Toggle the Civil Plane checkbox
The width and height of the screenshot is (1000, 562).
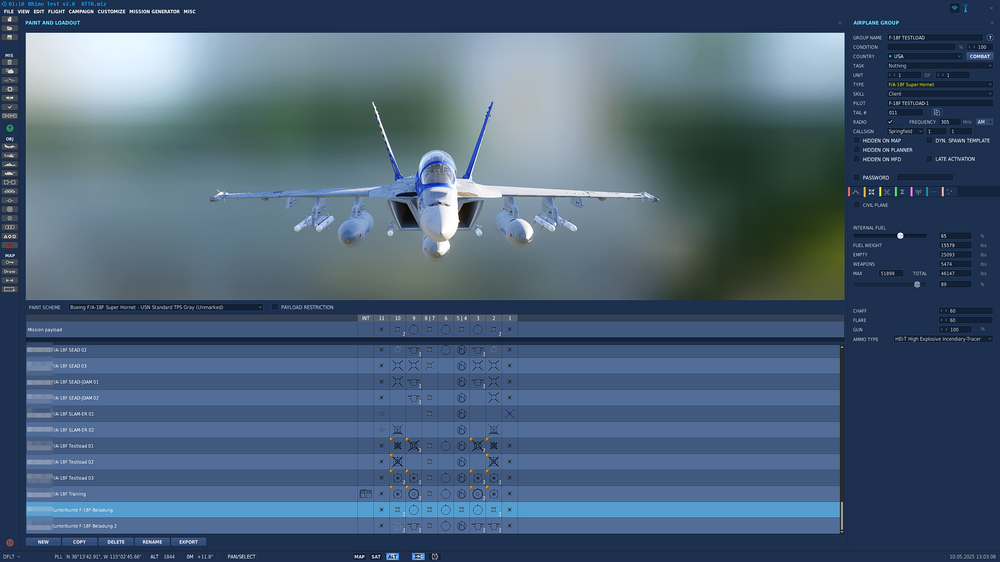point(857,205)
